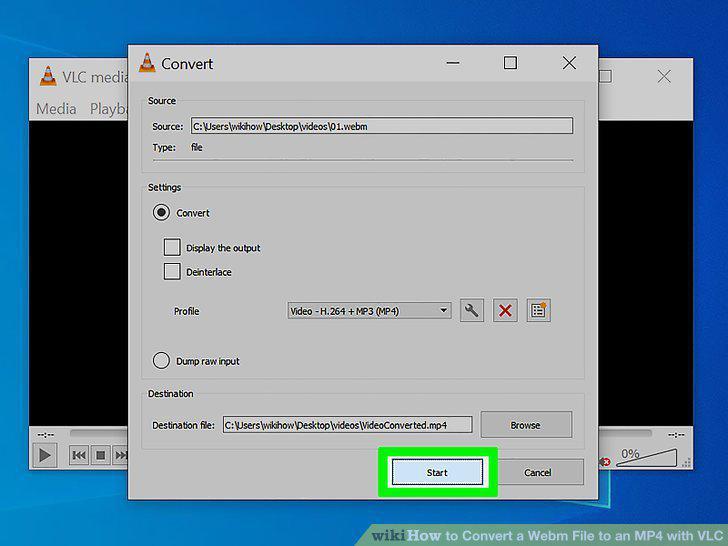The height and width of the screenshot is (546, 728).
Task: Click Browse to choose destination
Action: click(x=526, y=424)
